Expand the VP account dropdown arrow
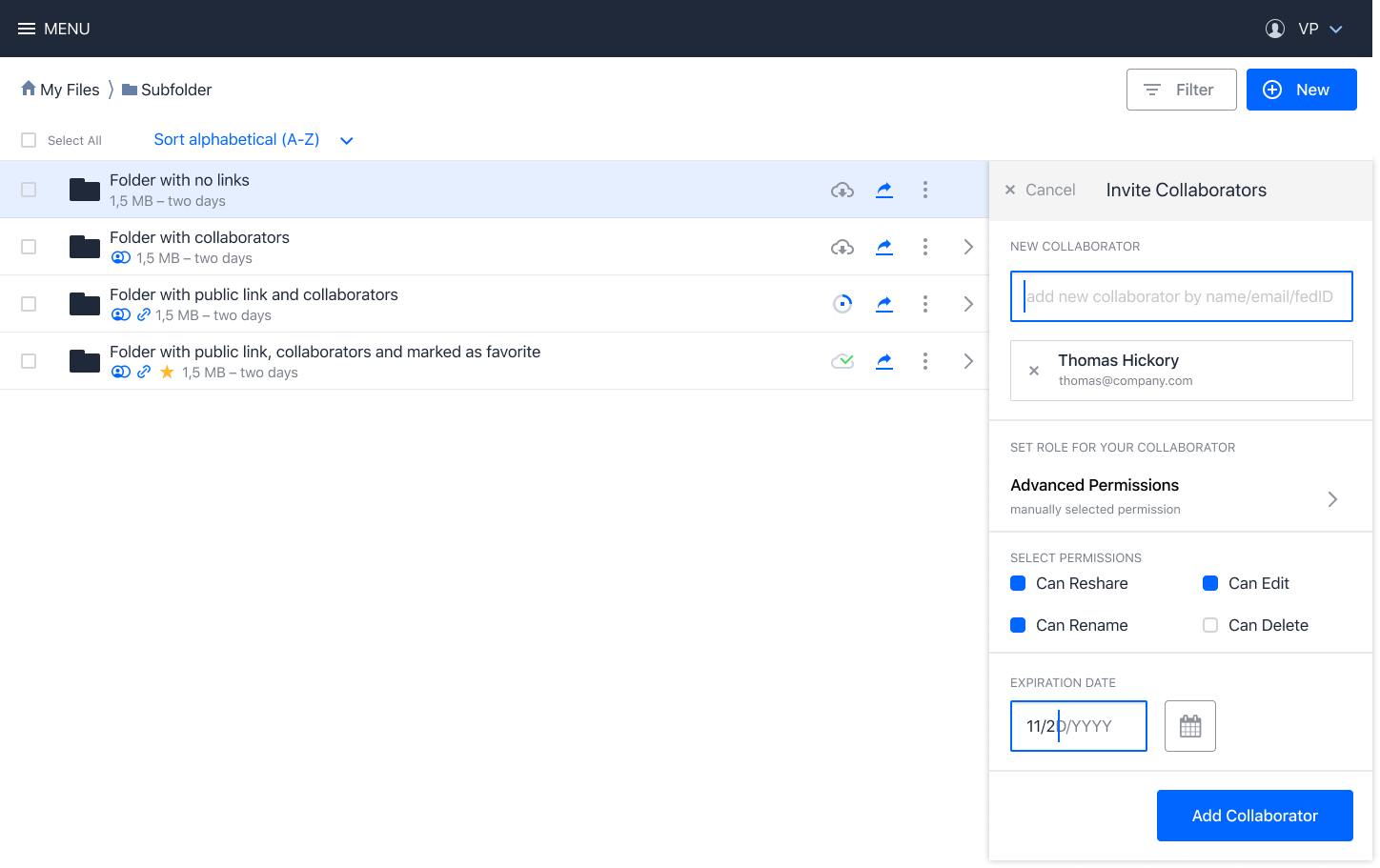The image size is (1380, 868). [1336, 30]
